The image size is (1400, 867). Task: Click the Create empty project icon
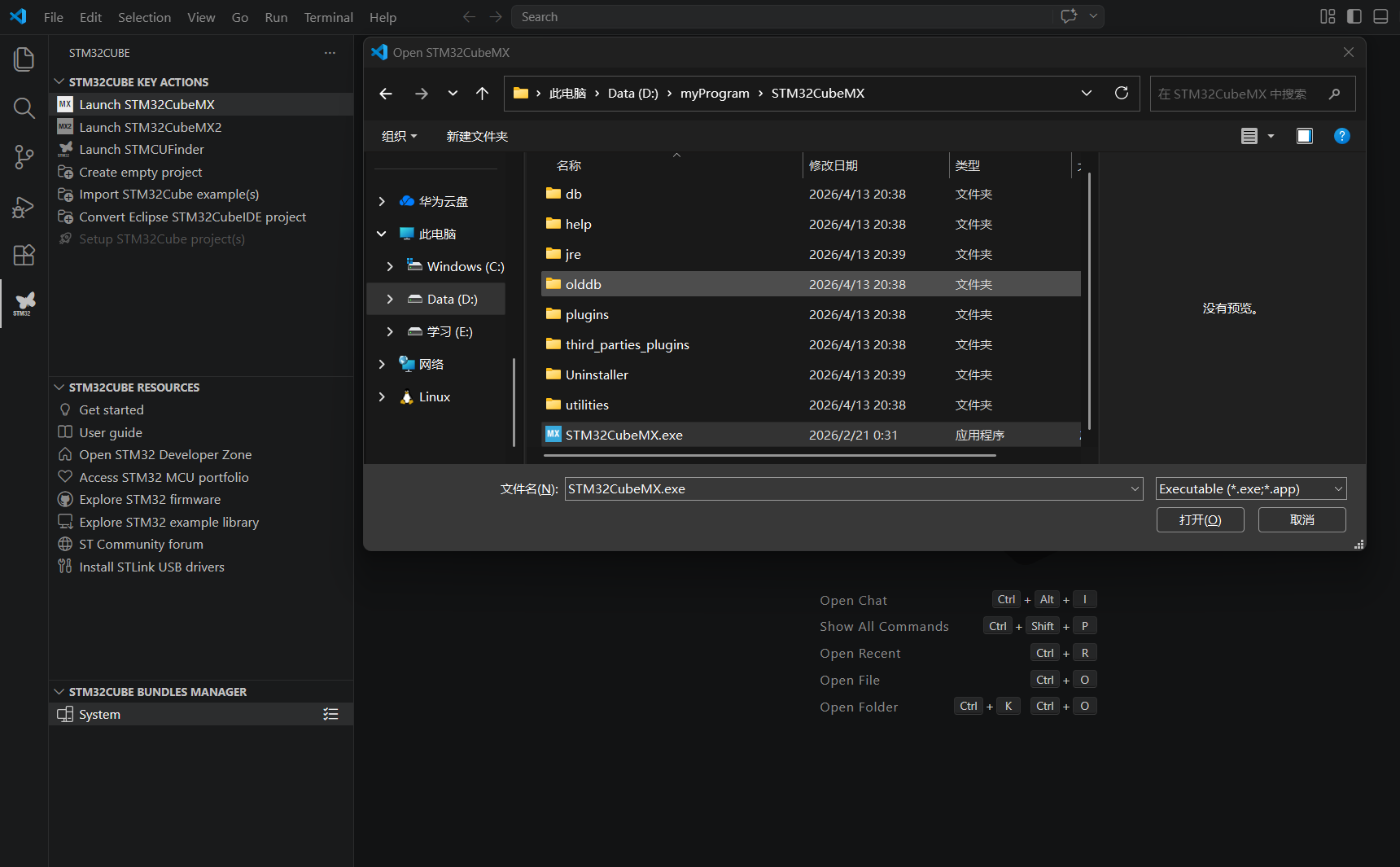coord(65,172)
